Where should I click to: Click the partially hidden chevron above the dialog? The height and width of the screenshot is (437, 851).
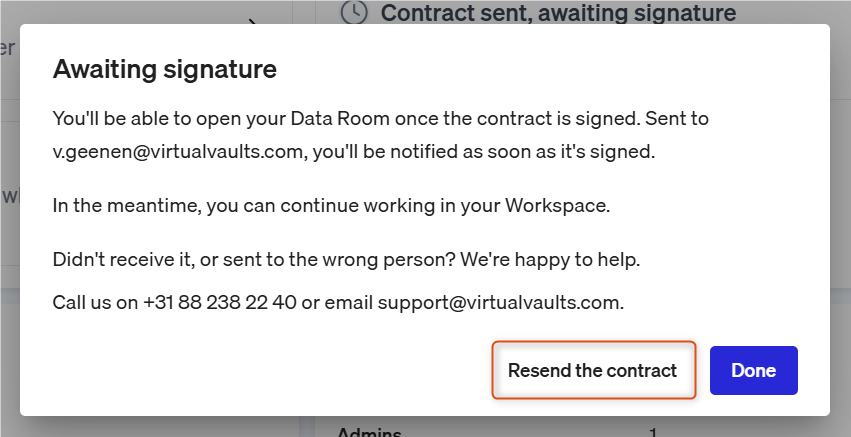(x=252, y=22)
